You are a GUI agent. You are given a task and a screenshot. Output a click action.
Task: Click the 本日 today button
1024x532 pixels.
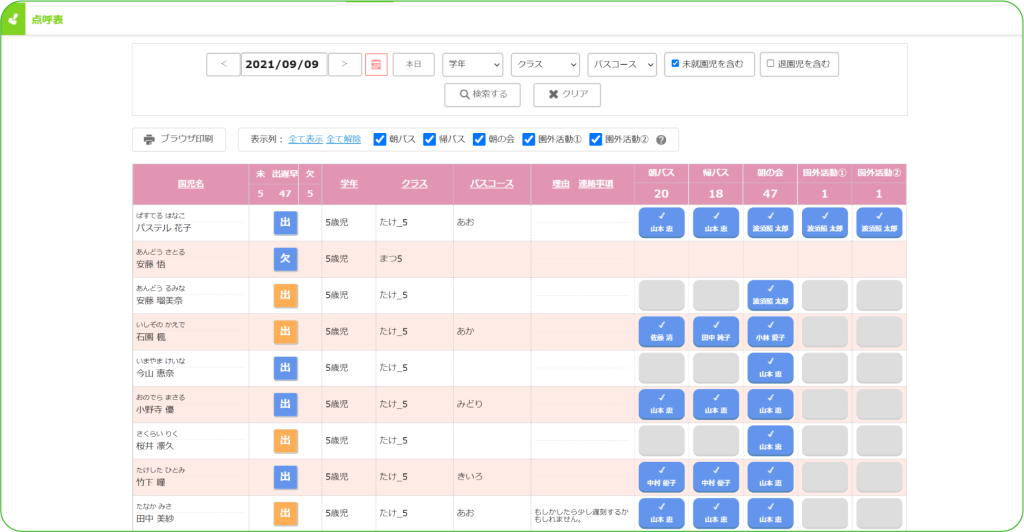413,65
